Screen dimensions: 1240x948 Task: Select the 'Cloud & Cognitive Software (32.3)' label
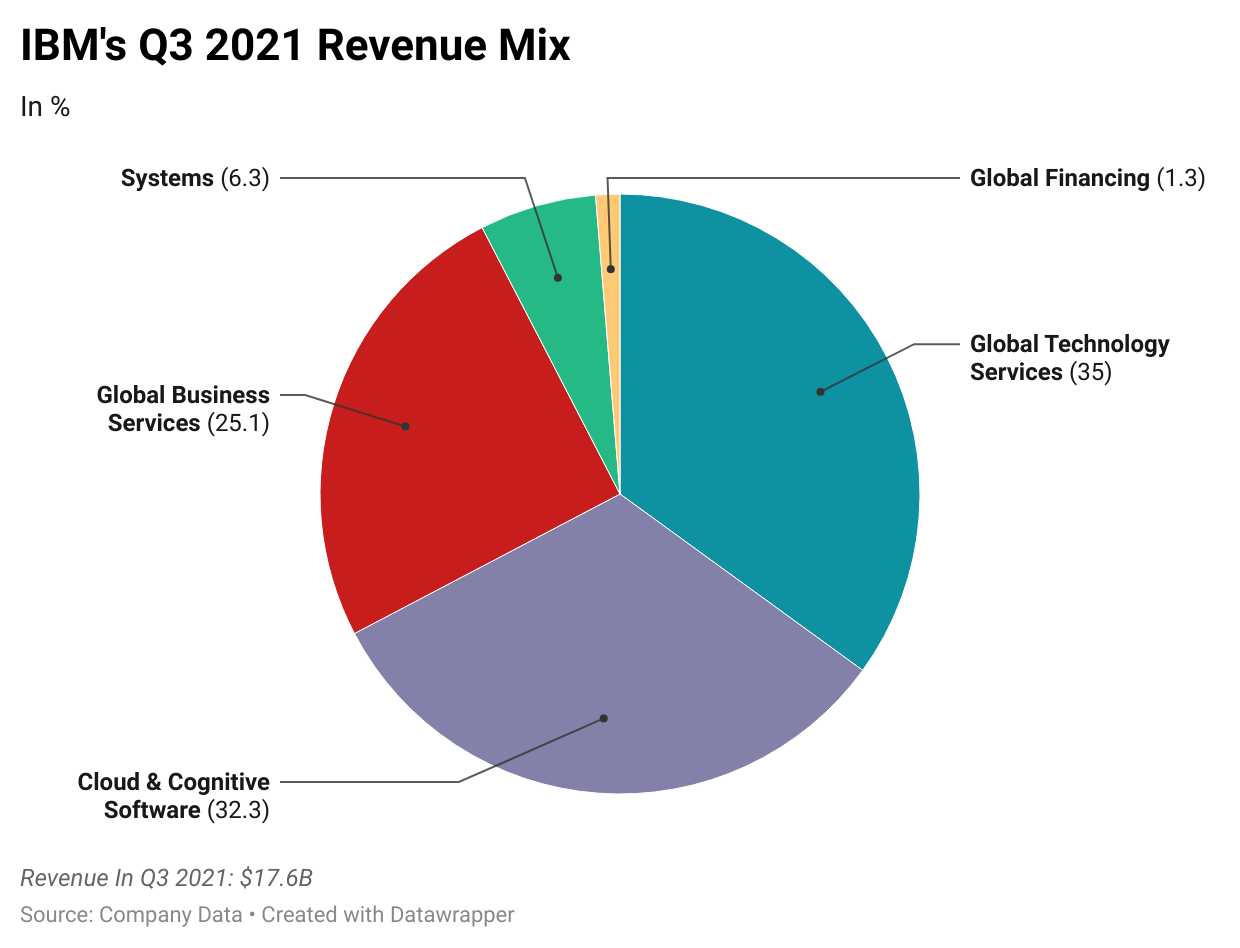pyautogui.click(x=174, y=796)
